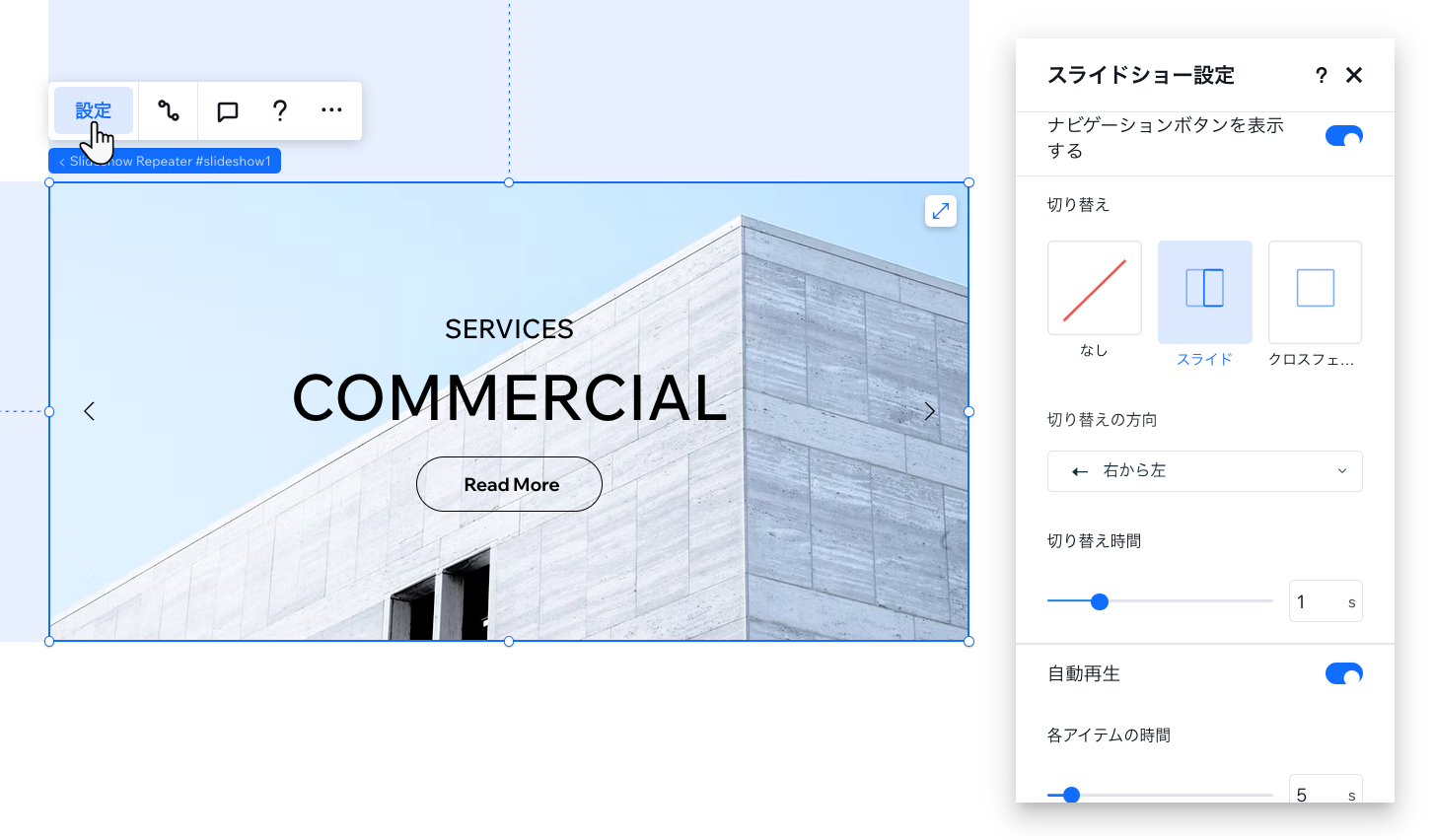Select the スライド transition option
The image size is (1434, 840).
click(x=1204, y=291)
